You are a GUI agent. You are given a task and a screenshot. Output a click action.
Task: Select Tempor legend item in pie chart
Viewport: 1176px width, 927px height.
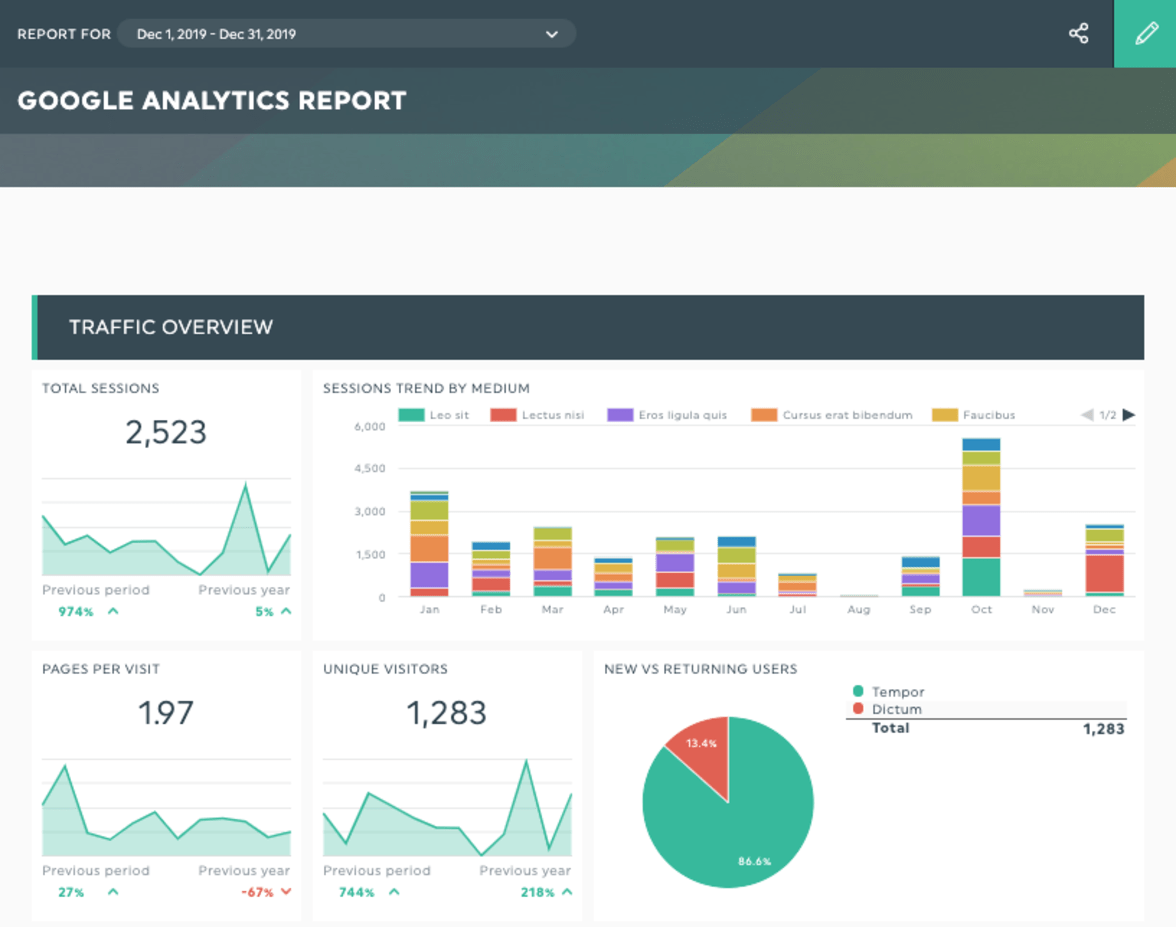[x=889, y=692]
